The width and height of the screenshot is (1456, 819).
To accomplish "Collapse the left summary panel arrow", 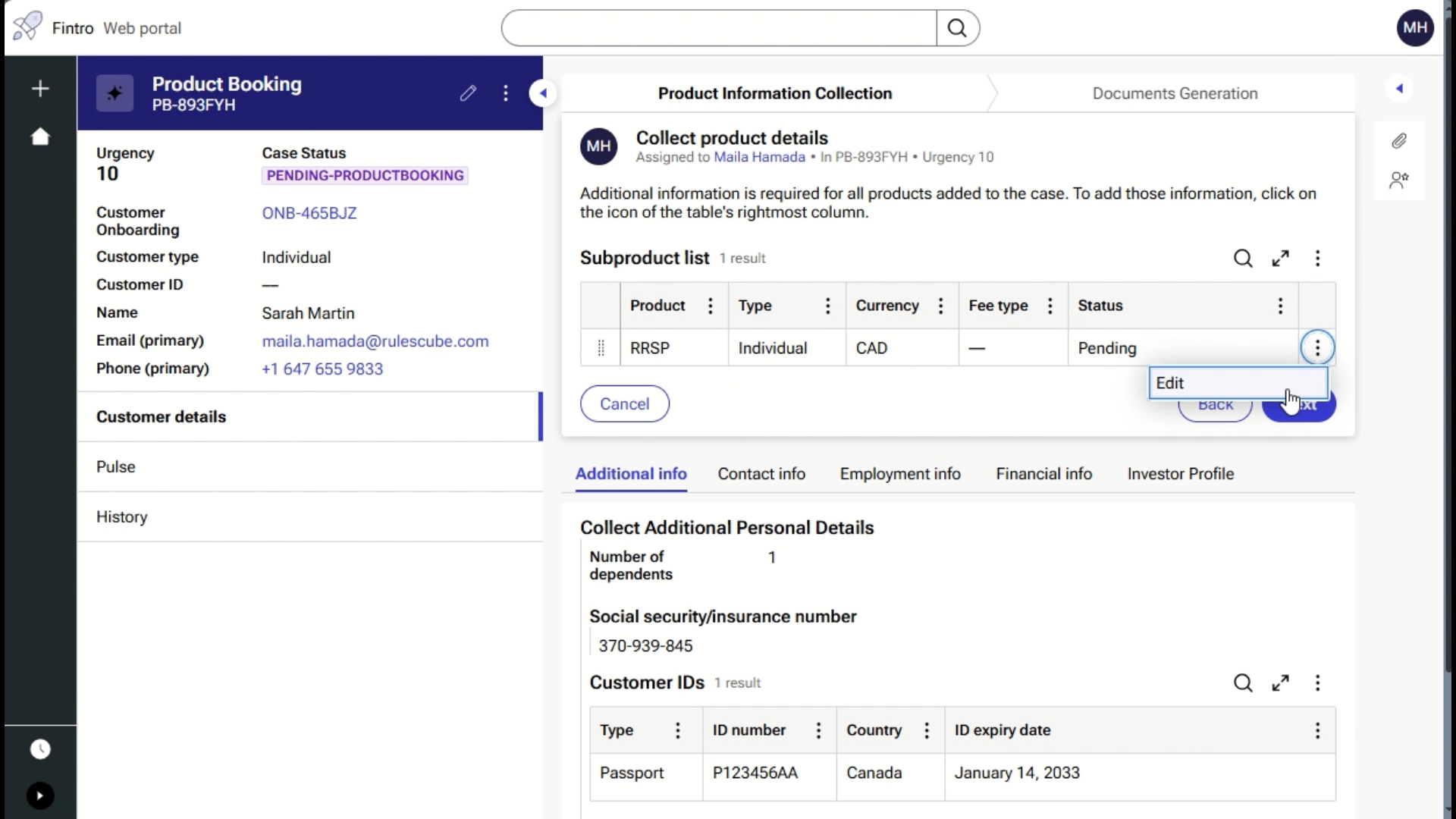I will coord(543,93).
